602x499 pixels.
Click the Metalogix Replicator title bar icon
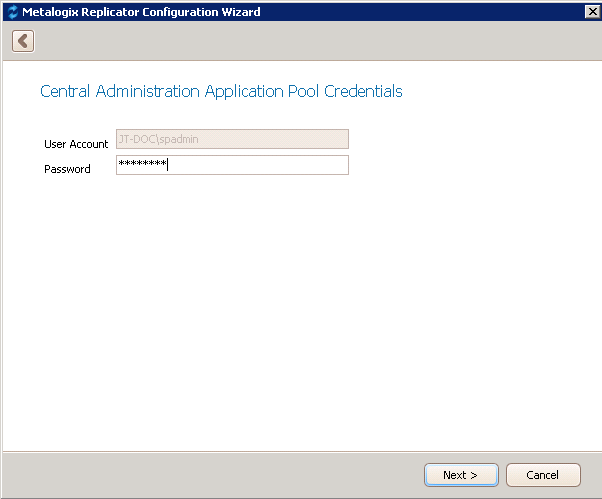tap(12, 12)
